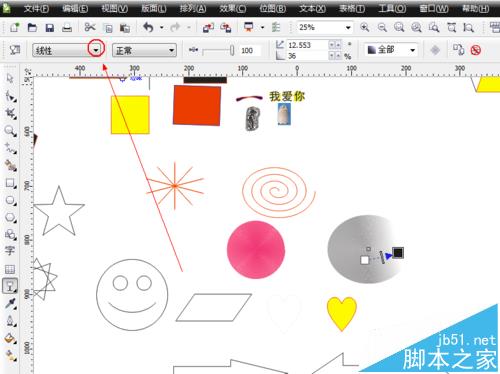Click the Print icon
Screen dimensions: 500x374
click(x=67, y=28)
